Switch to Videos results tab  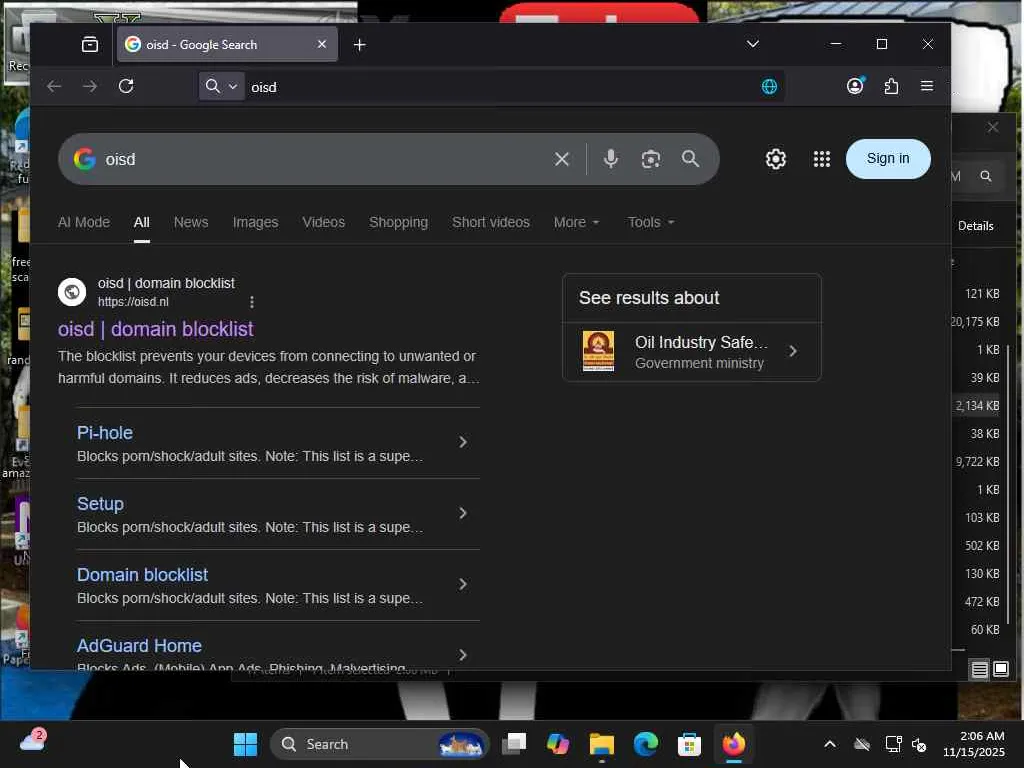point(323,222)
